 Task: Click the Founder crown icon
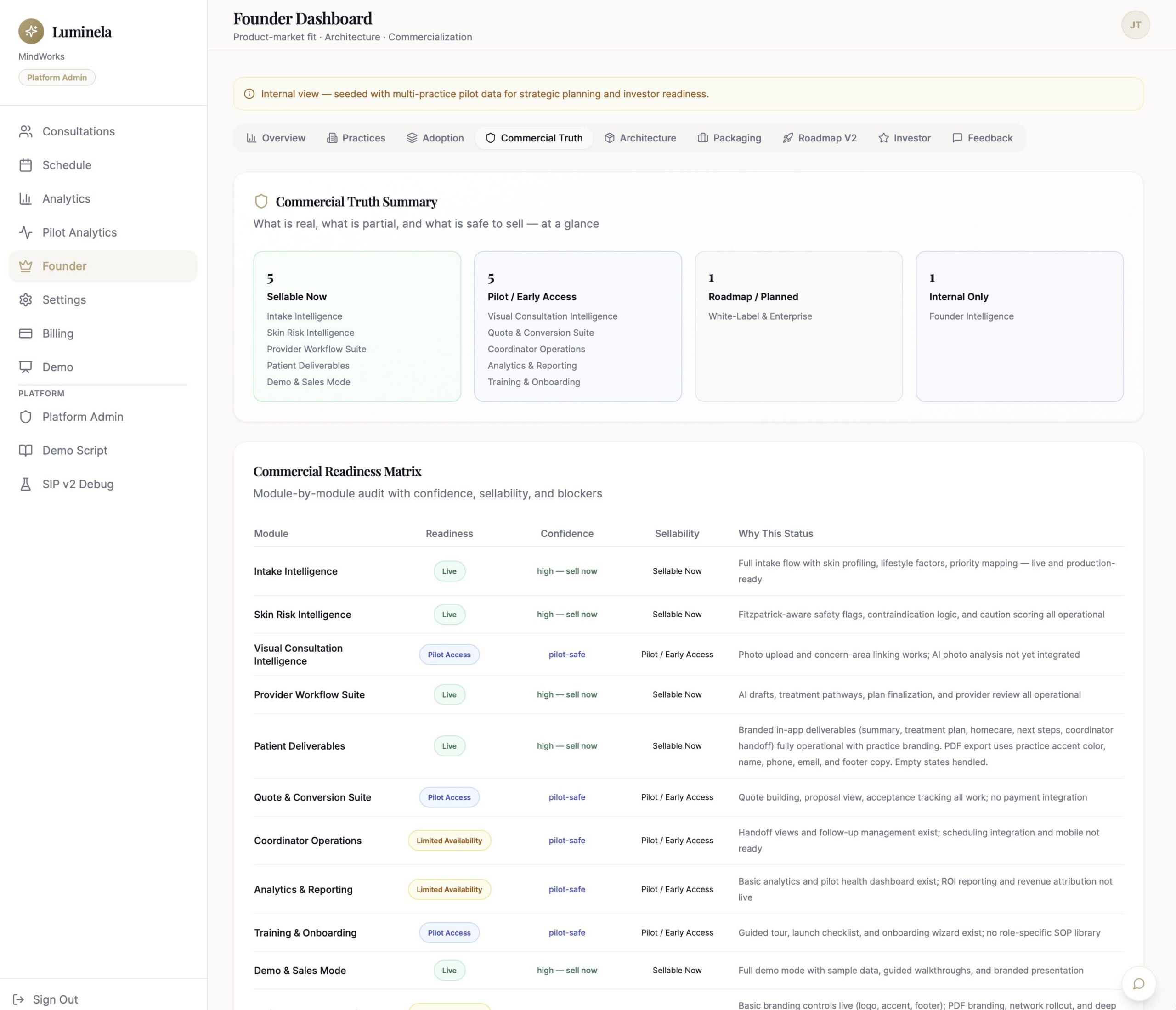(x=26, y=266)
